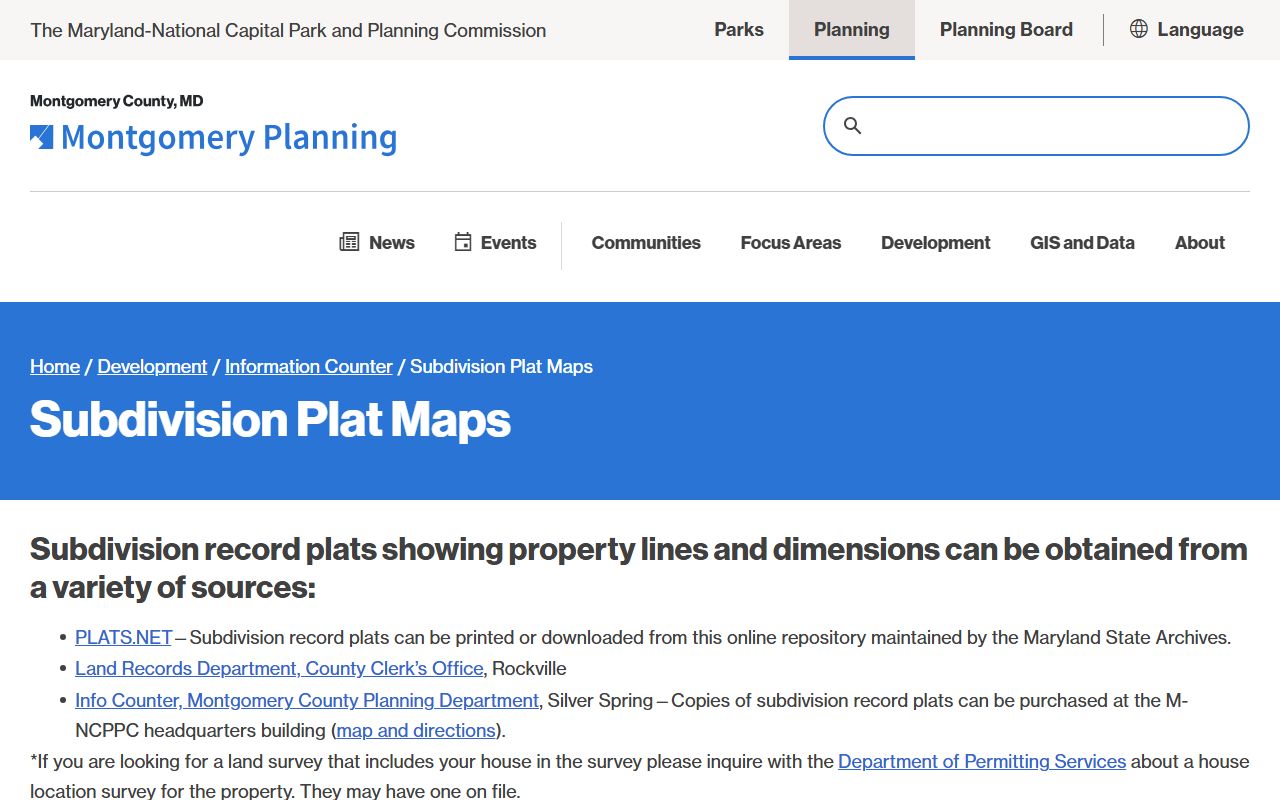The image size is (1280, 800).
Task: Click the Events calendar icon
Action: (x=462, y=242)
